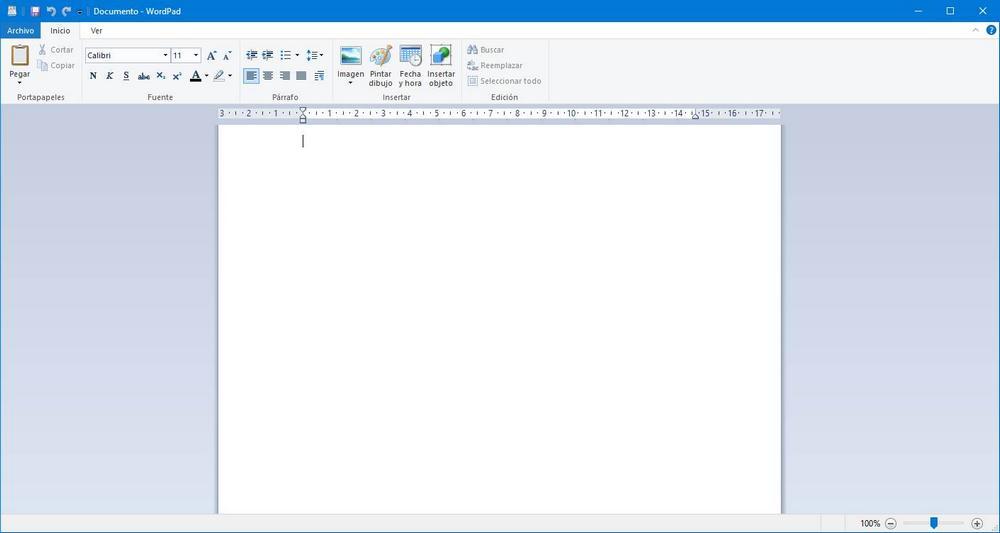Toggle underline (S) formatting
The image size is (1000, 533).
126,76
